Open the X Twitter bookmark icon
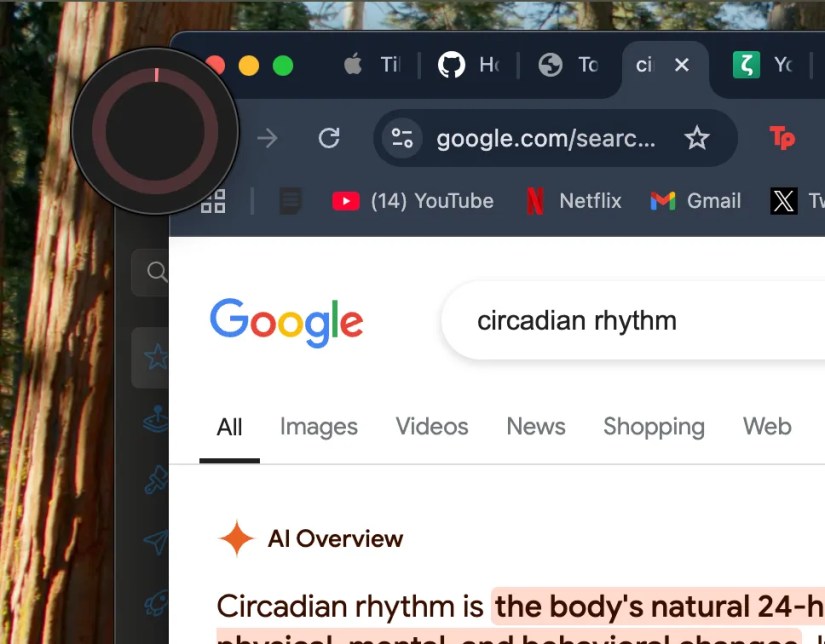825x644 pixels. pyautogui.click(x=783, y=201)
